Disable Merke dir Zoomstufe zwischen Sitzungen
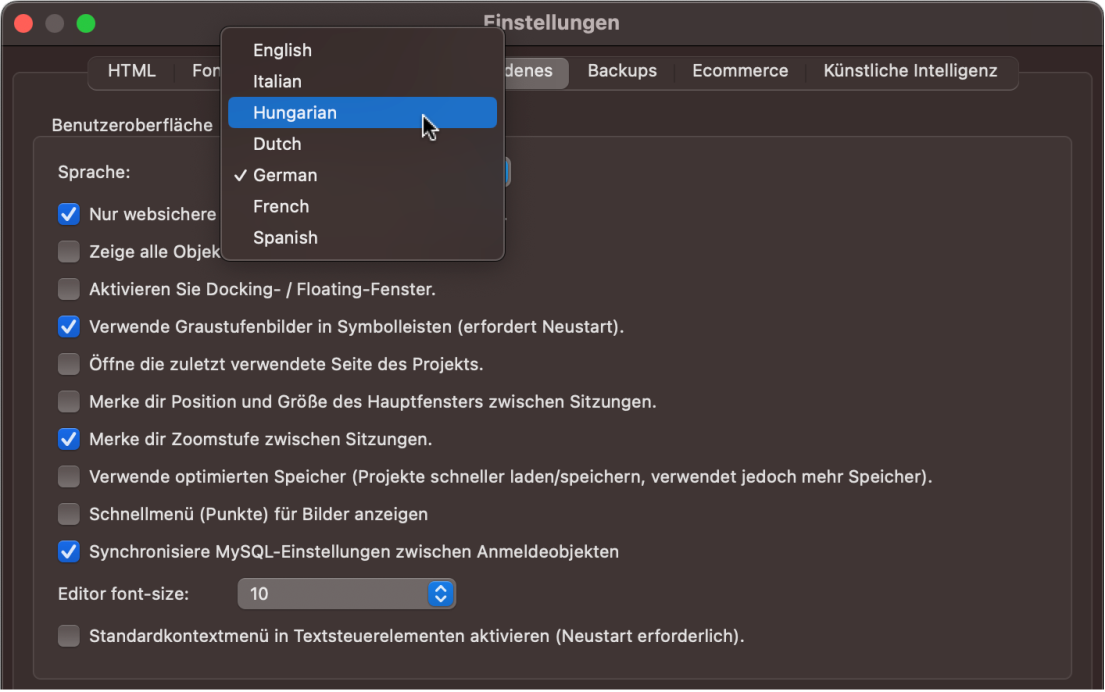1105x692 pixels. tap(69, 439)
